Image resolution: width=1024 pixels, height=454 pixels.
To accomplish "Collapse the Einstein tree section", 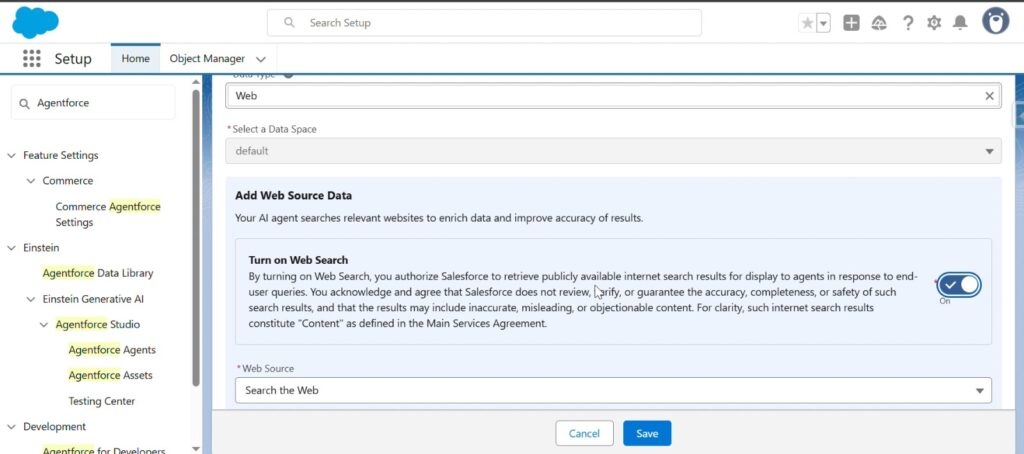I will [11, 248].
